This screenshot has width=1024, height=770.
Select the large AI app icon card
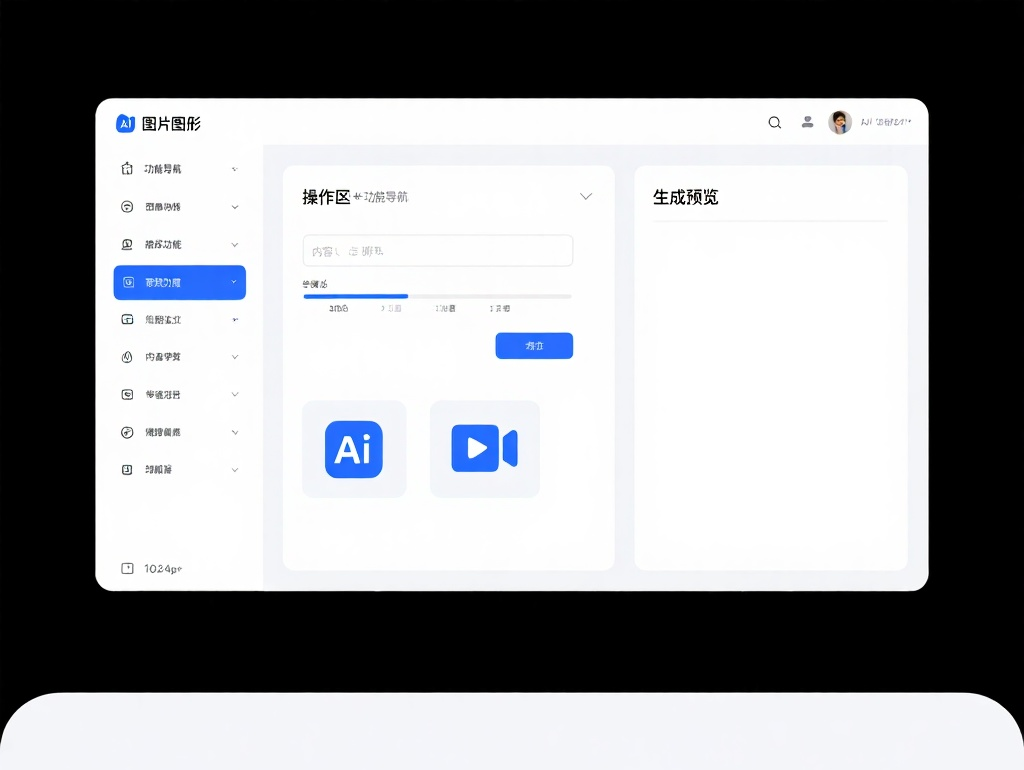pos(354,448)
